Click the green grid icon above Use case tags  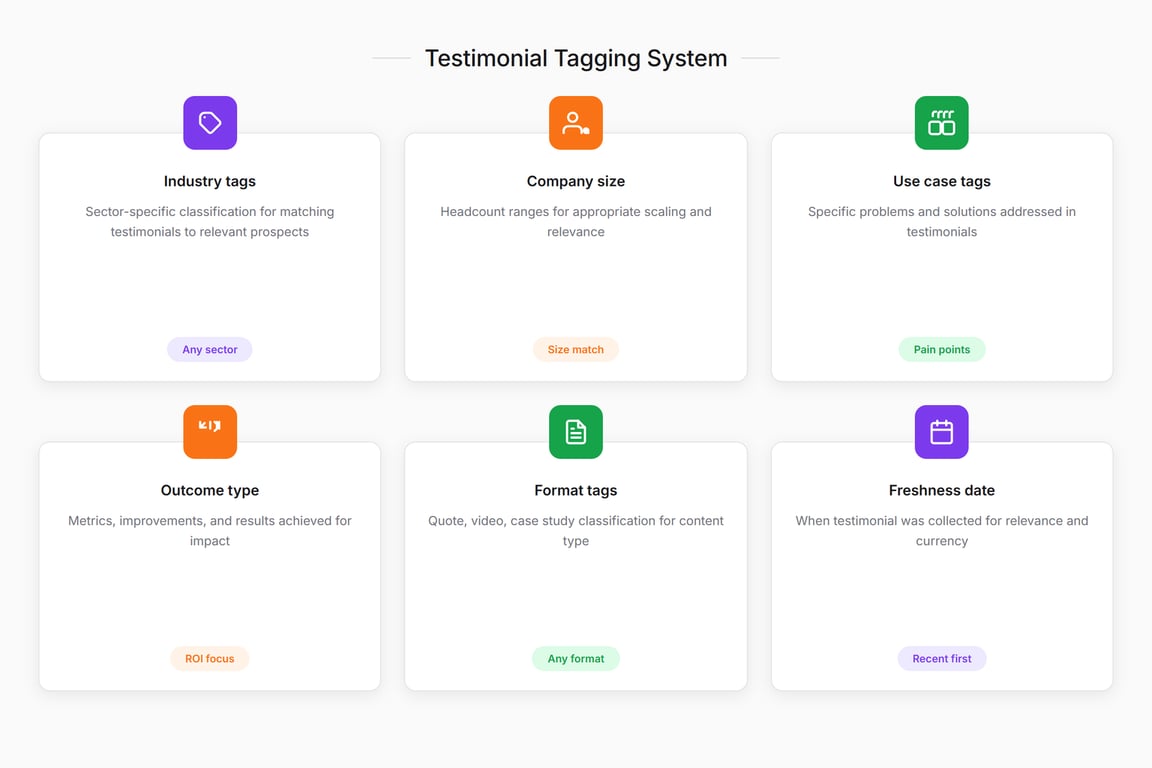click(941, 123)
